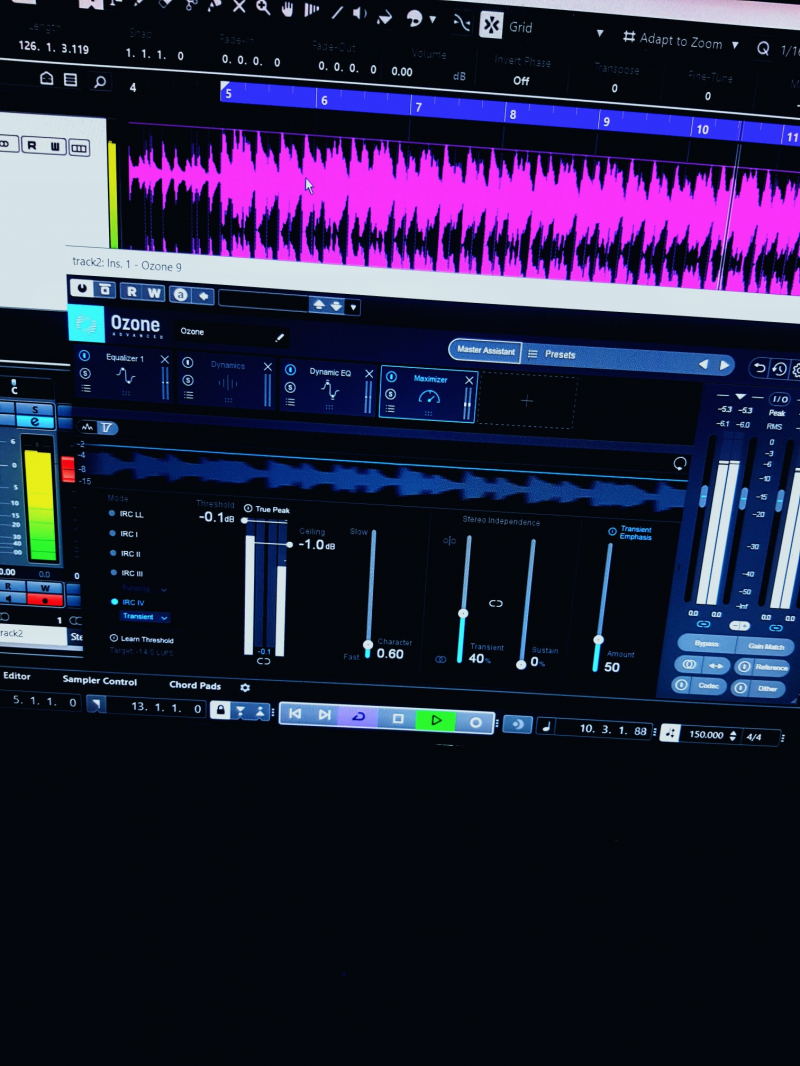Click the Play button in the transport bar

tap(436, 719)
